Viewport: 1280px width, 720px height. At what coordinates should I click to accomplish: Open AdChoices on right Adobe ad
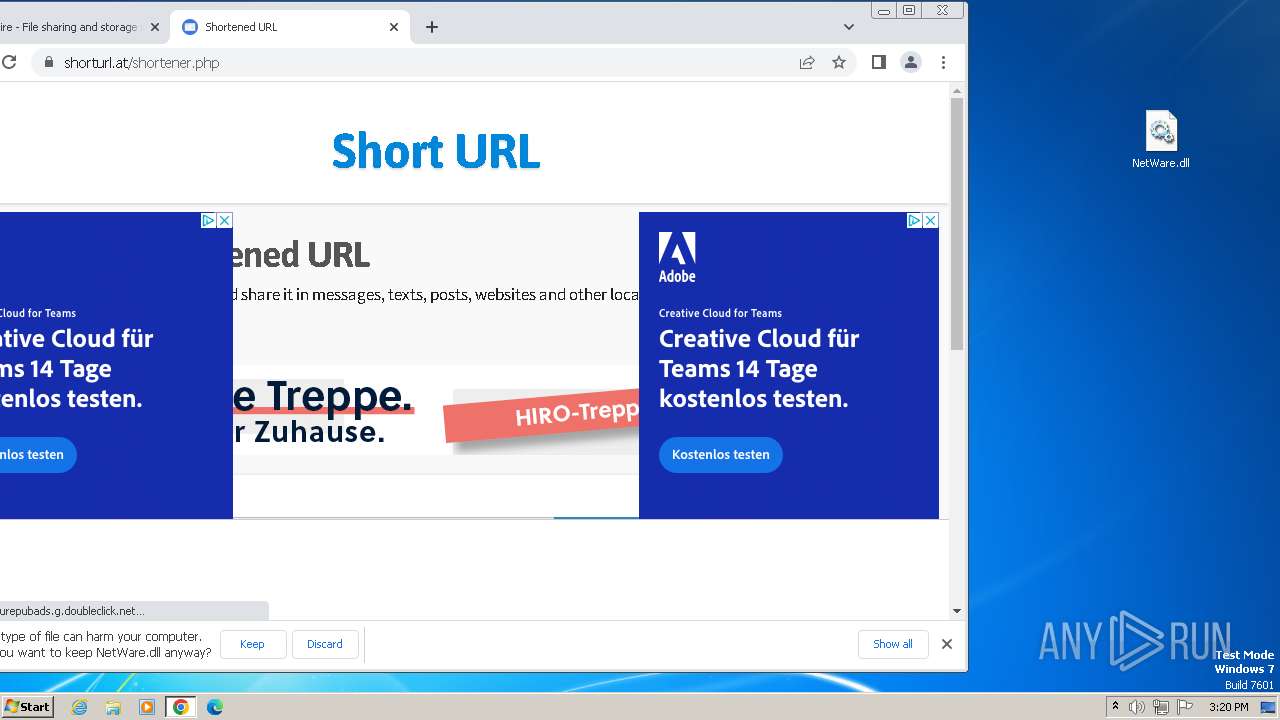914,220
